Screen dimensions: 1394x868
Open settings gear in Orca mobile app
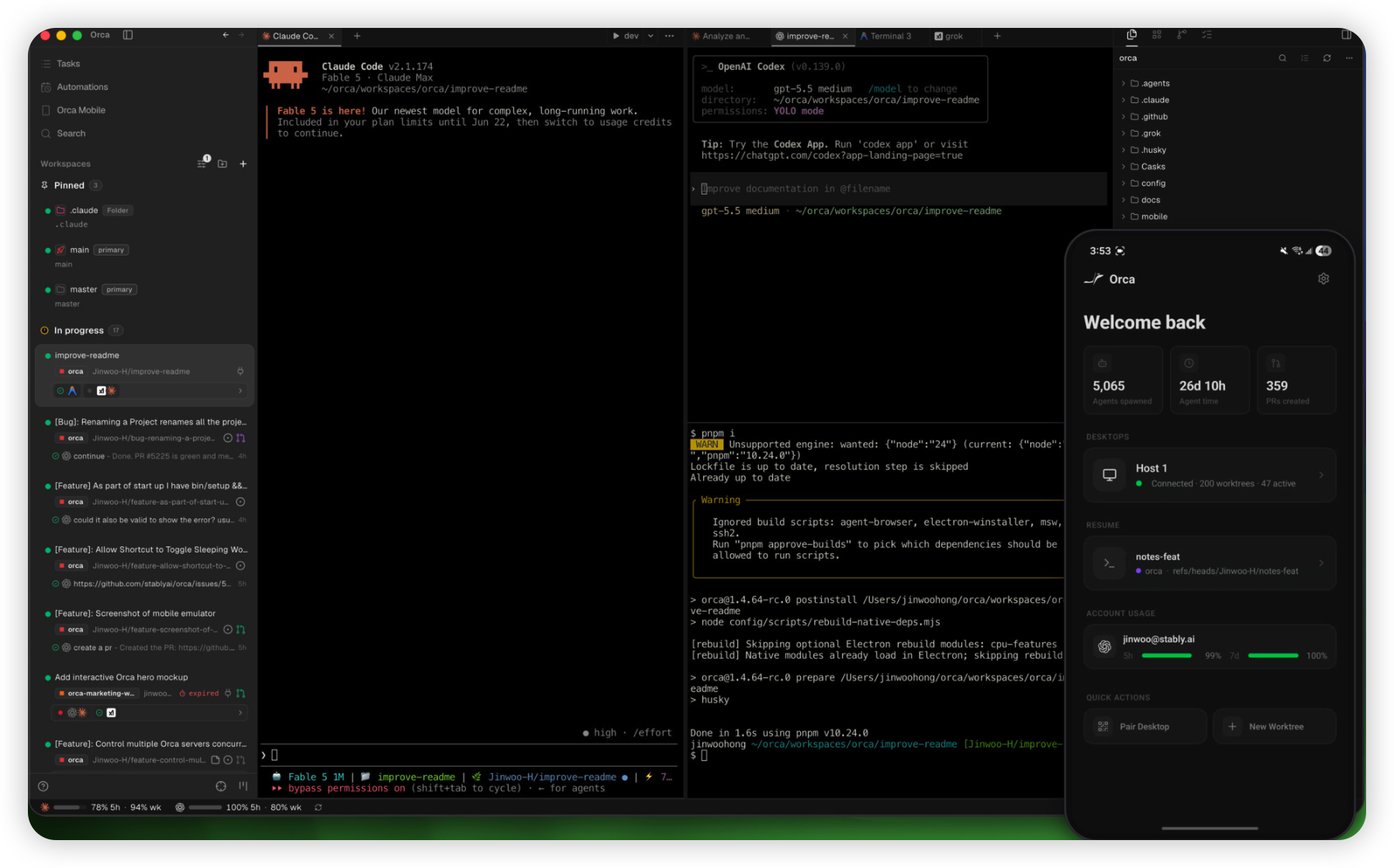(x=1323, y=279)
